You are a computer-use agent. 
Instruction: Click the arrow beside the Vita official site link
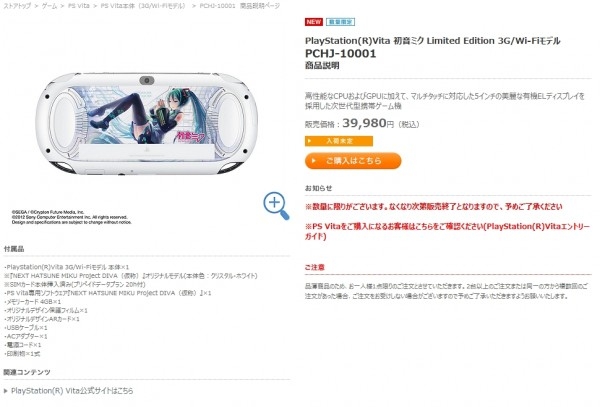6,391
